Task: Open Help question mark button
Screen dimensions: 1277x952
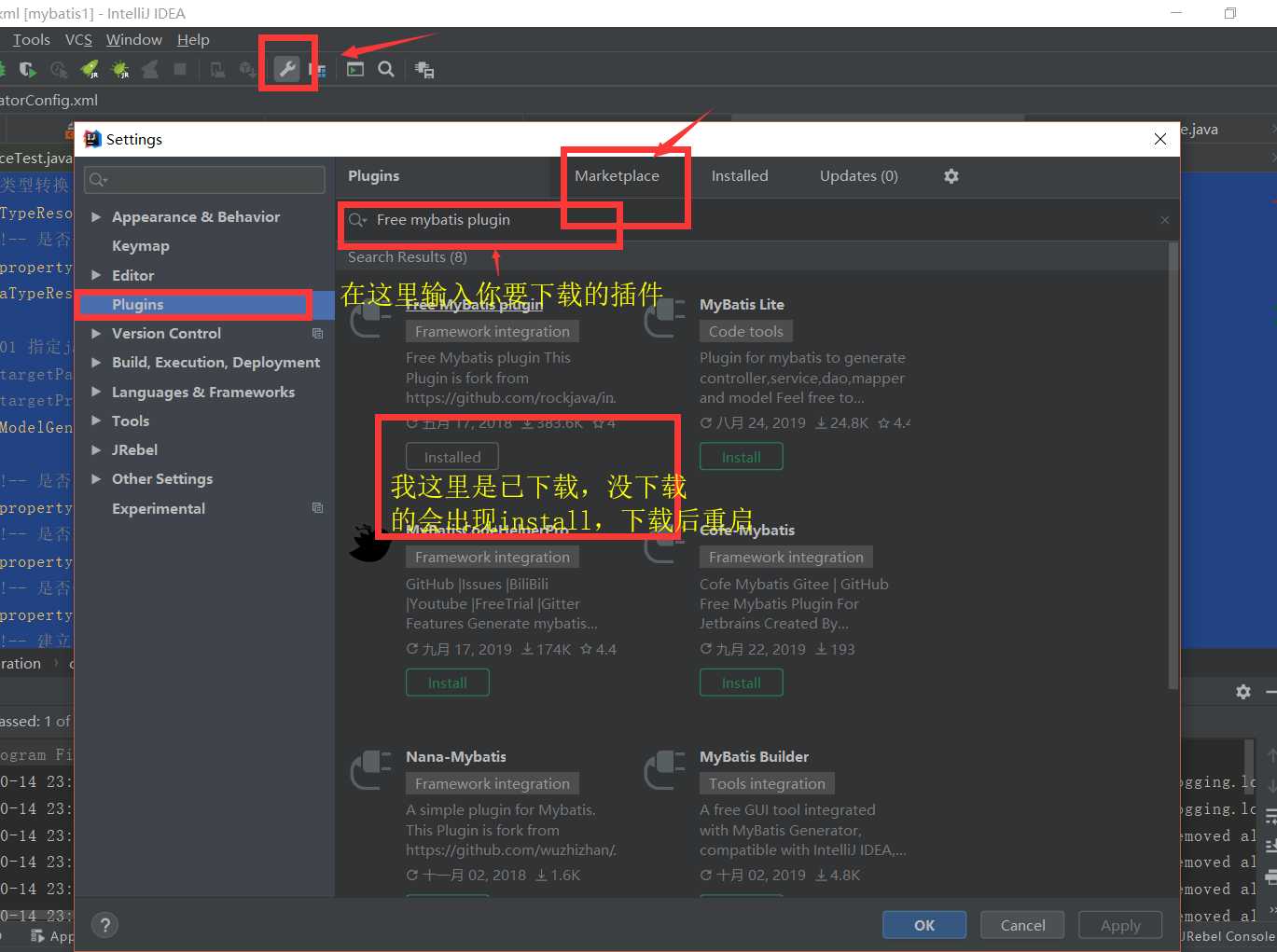Action: tap(104, 925)
